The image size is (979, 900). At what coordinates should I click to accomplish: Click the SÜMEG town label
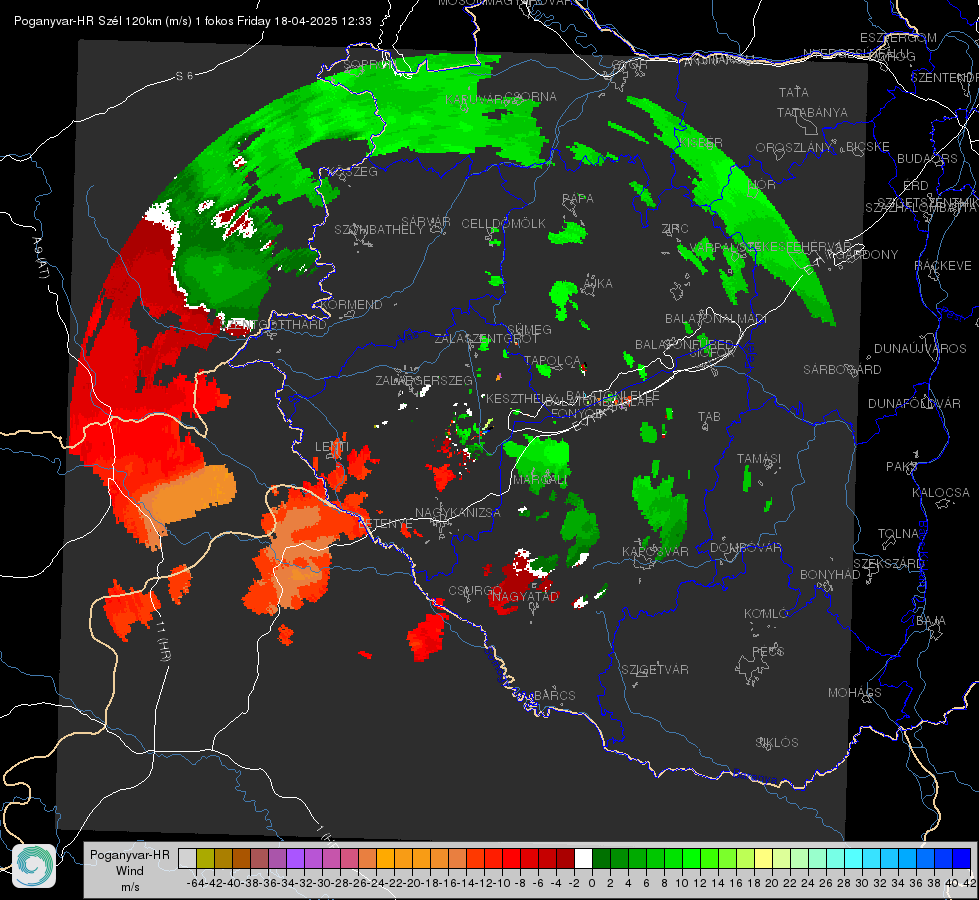click(529, 330)
